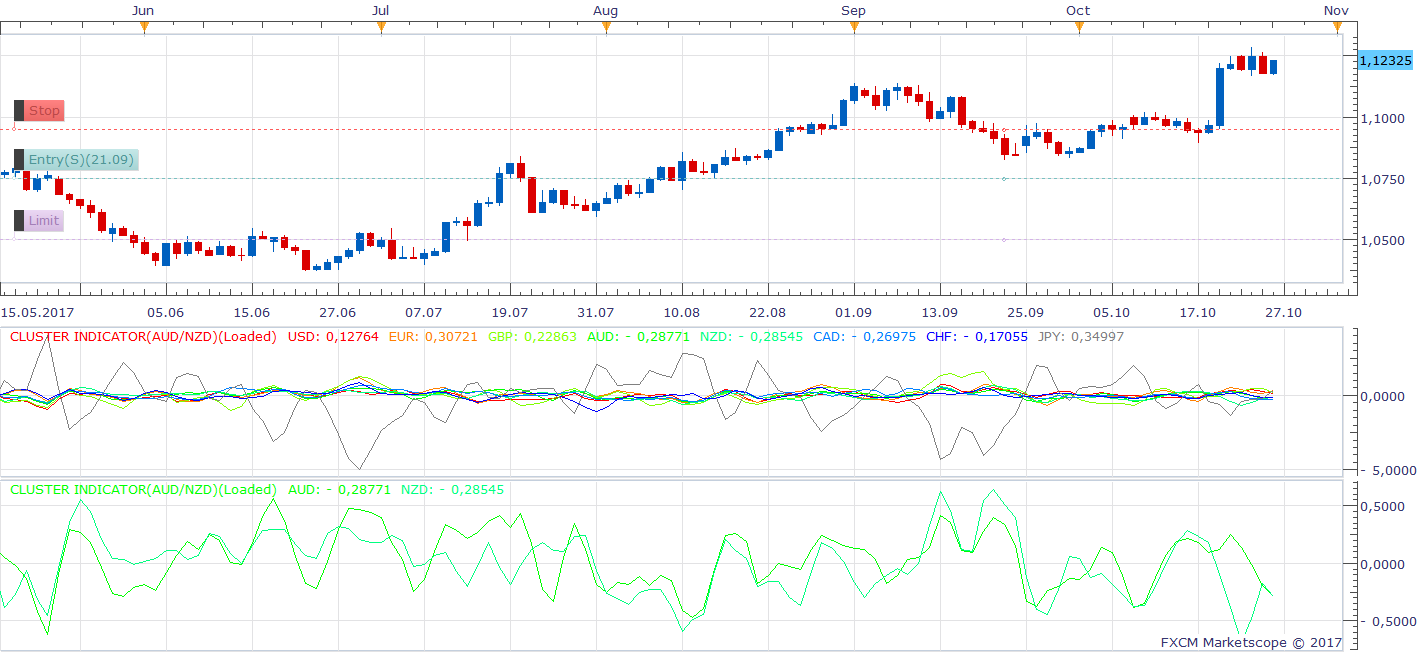Click the 19.07 date axis label

tap(510, 313)
